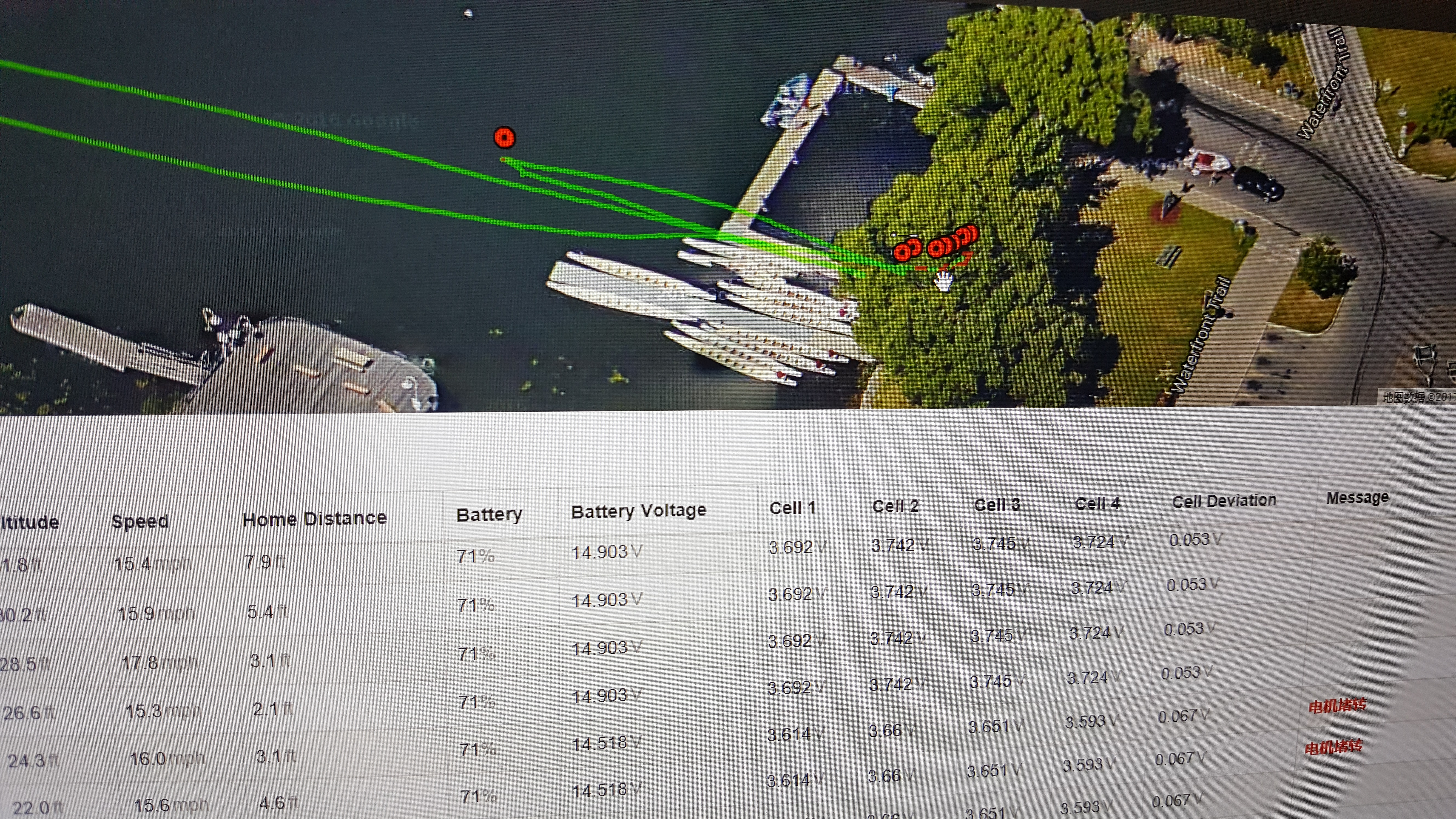
Task: Click the lone red marker over water
Action: pyautogui.click(x=504, y=137)
